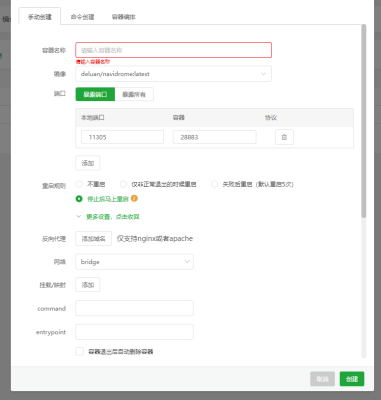Image resolution: width=381 pixels, height=400 pixels.
Task: Select the 不重启 restart option
Action: (79, 184)
